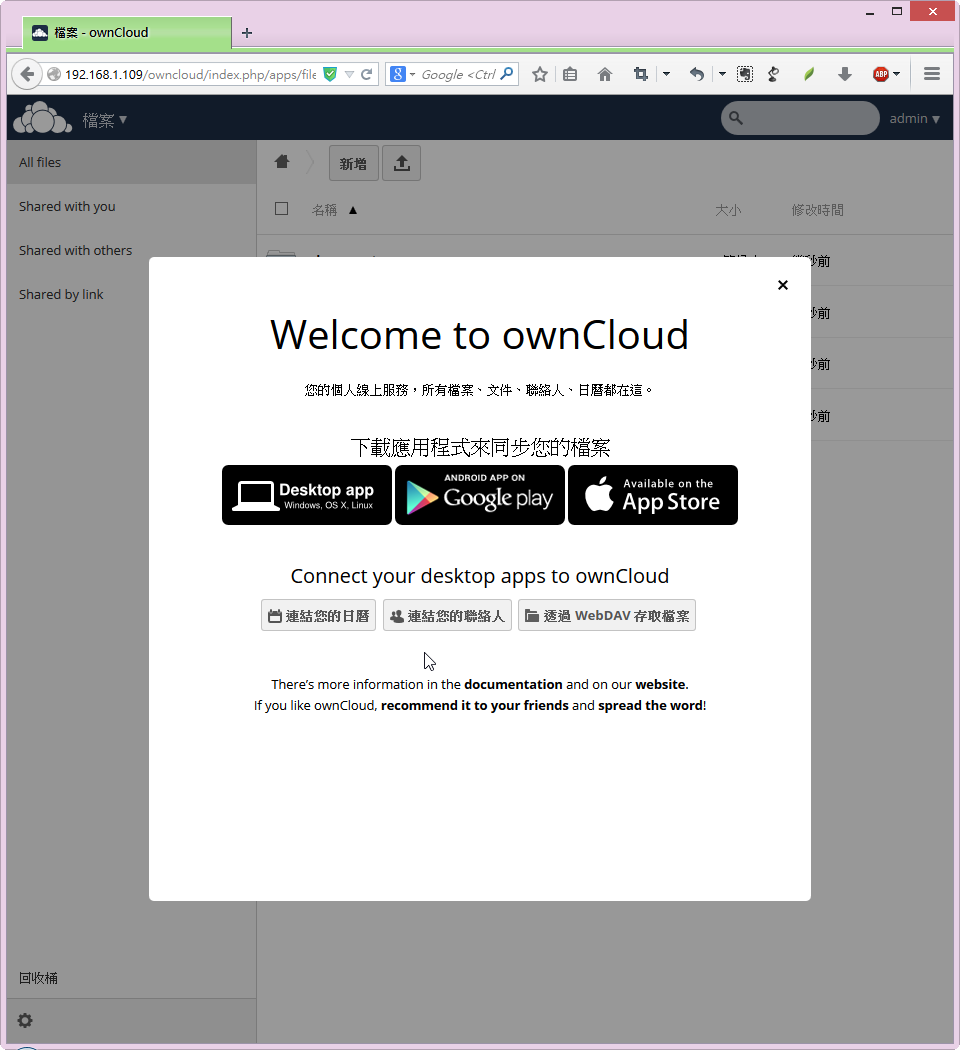Click the search magnifier in browser search box
This screenshot has width=960, height=1050.
point(507,74)
